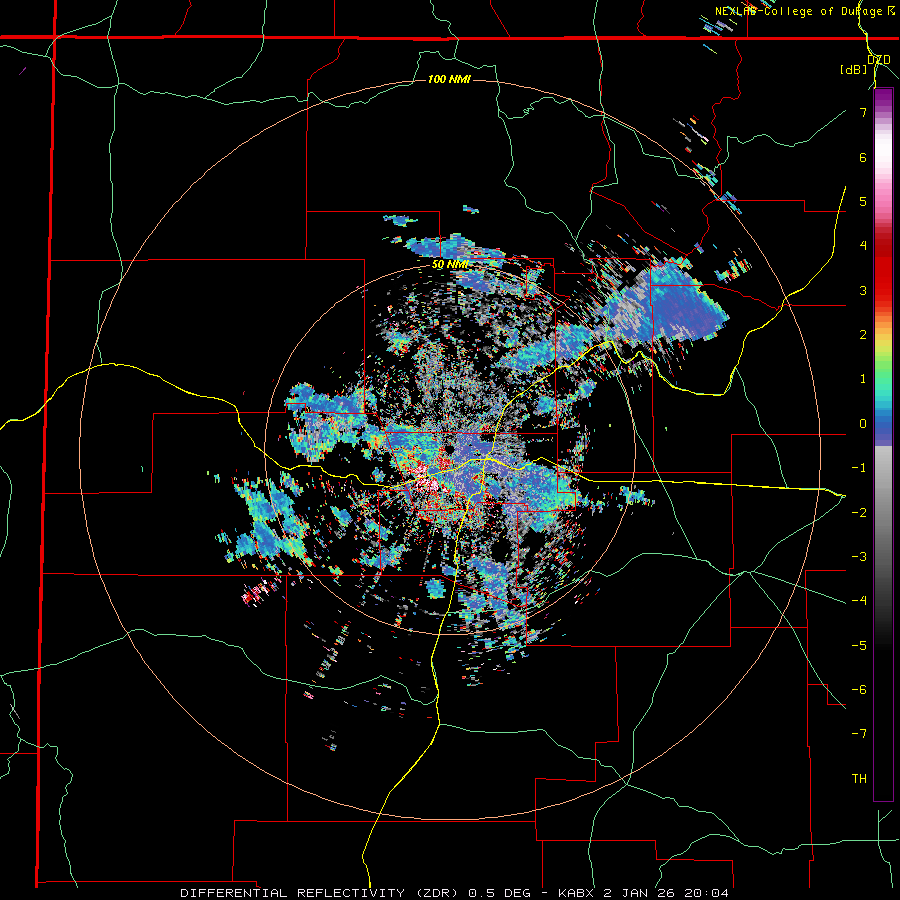This screenshot has width=900, height=900.
Task: Click the -4 value on color scale
Action: 859,601
